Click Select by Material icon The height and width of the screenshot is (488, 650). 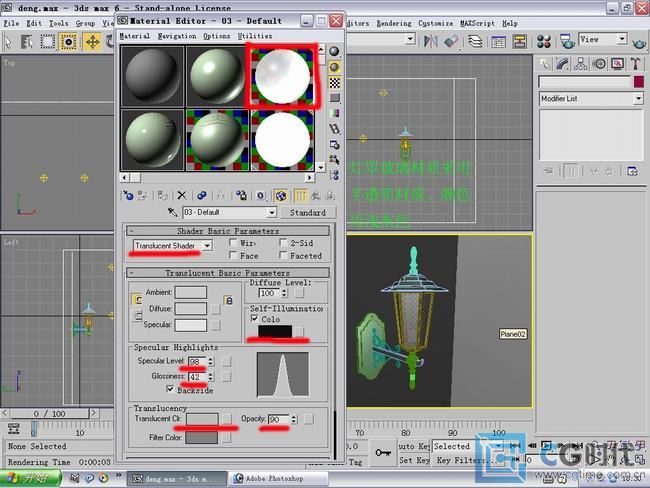point(335,160)
